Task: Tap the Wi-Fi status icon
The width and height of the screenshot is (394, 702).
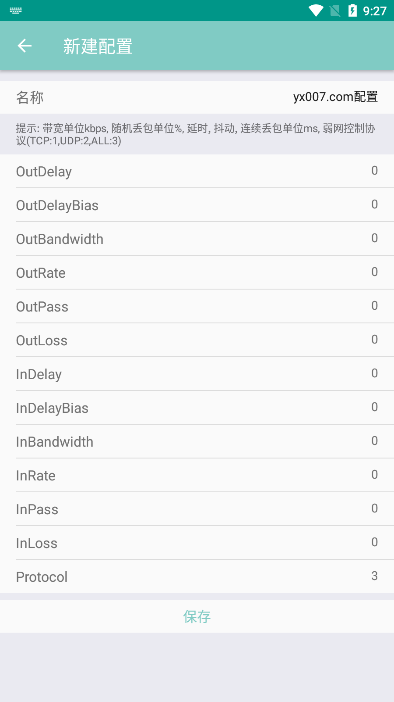Action: click(316, 10)
